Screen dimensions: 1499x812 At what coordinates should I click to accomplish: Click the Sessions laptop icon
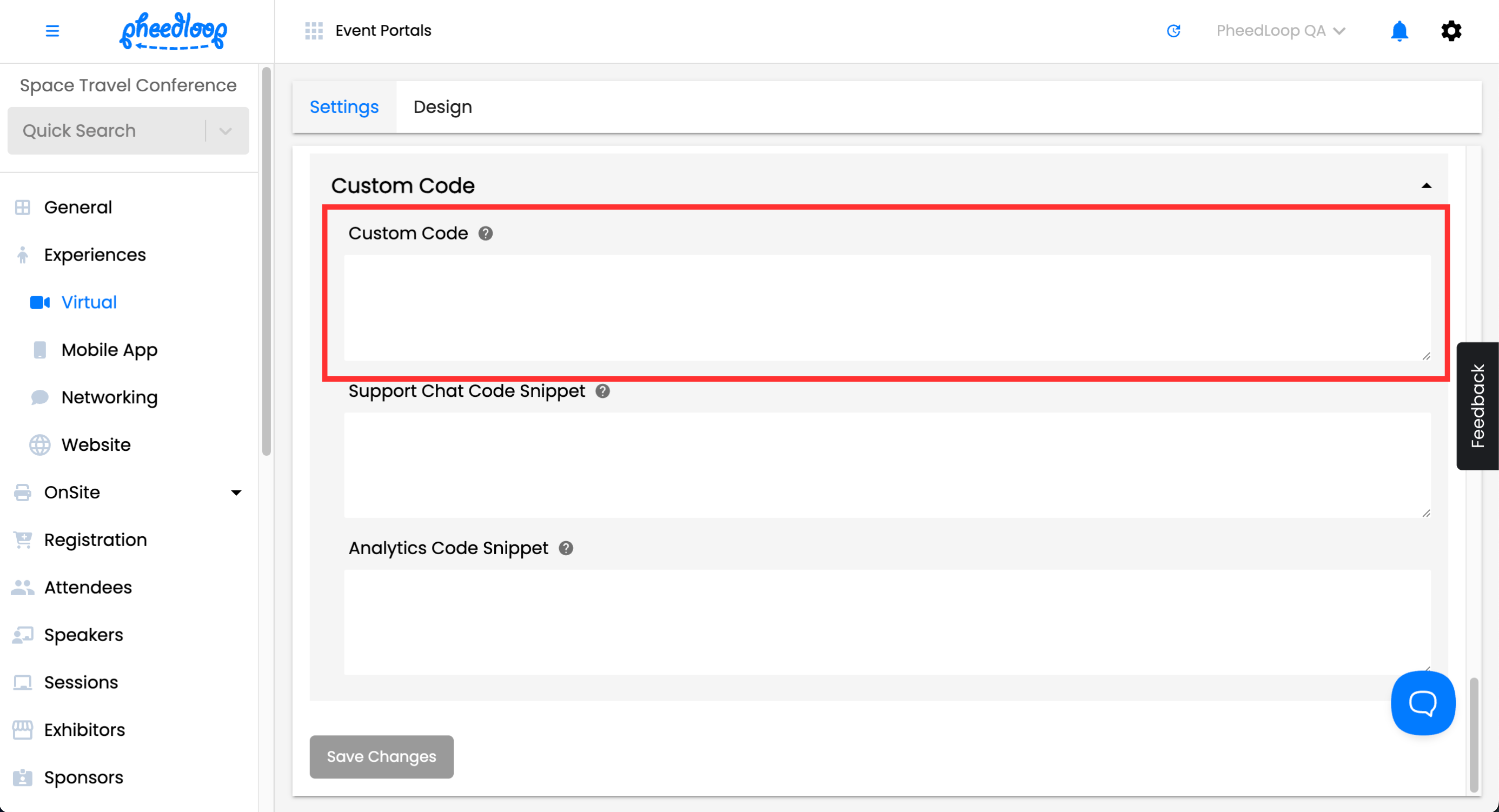click(23, 682)
